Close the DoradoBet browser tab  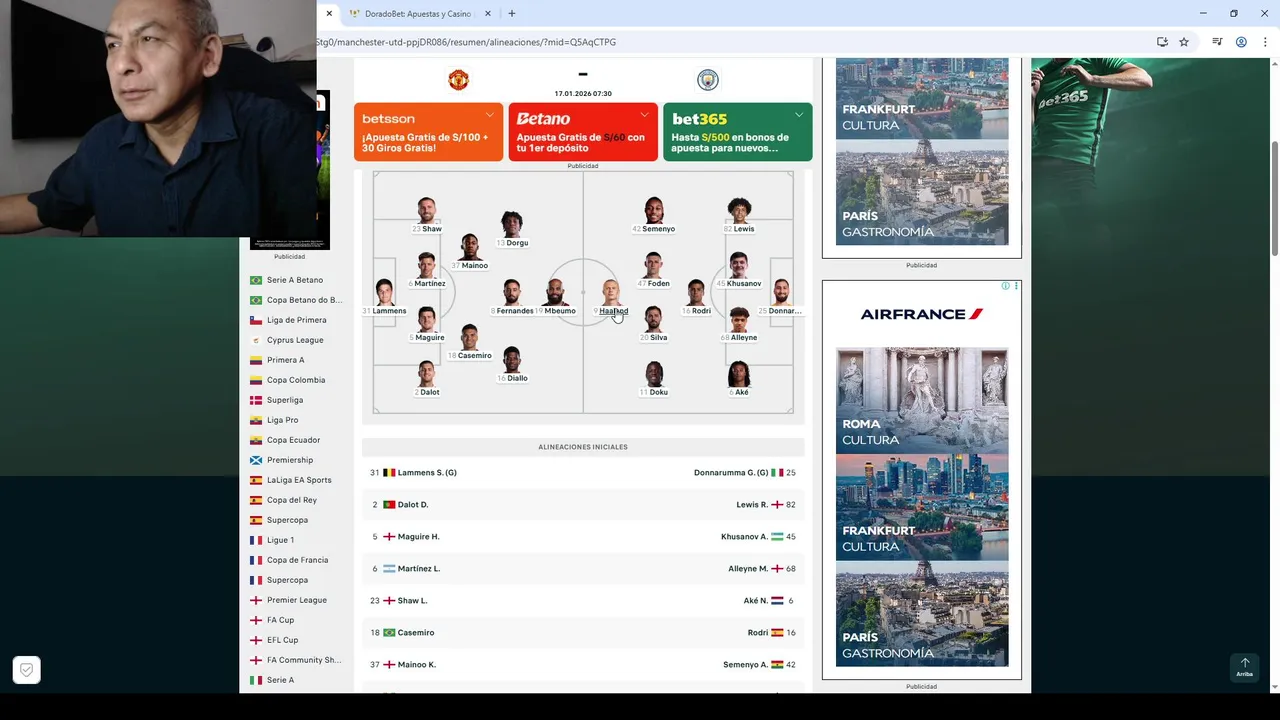tap(488, 14)
